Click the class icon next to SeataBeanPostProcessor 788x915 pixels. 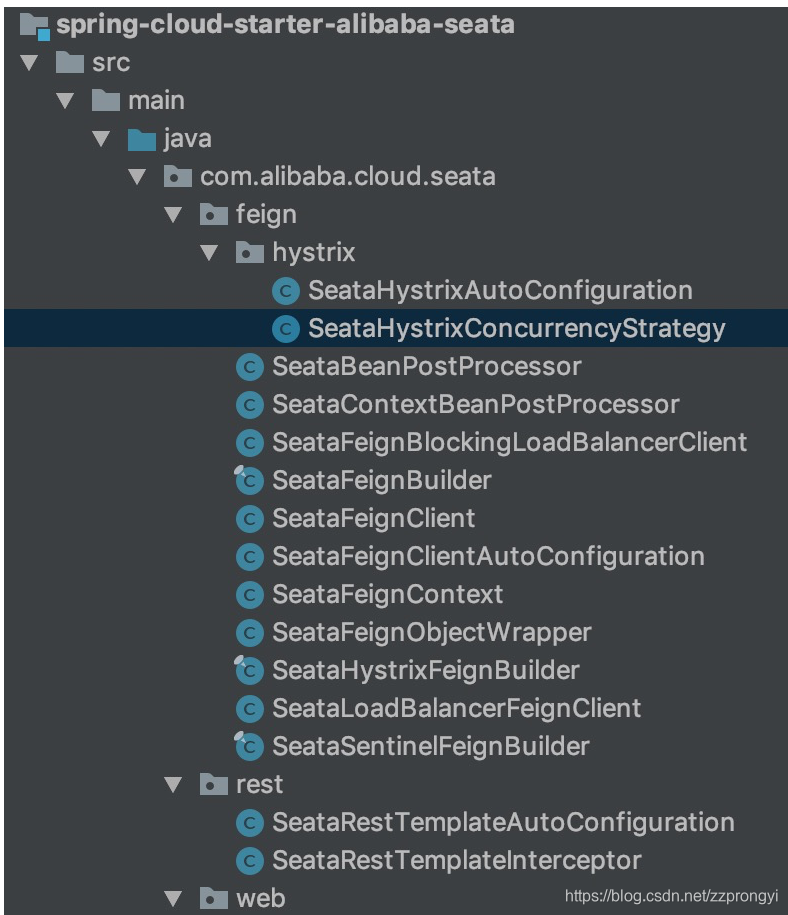[249, 367]
